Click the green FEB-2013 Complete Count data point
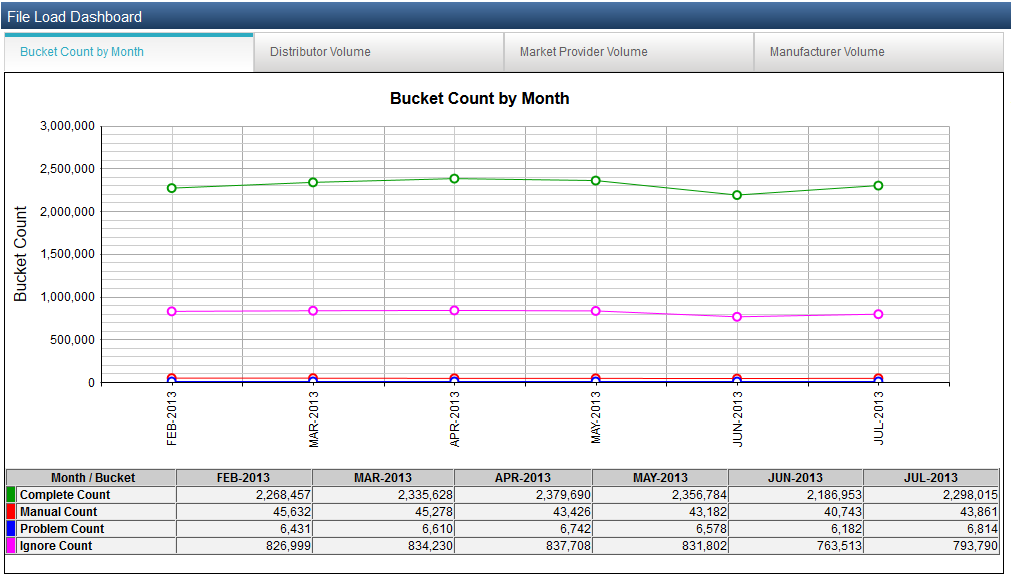 click(x=172, y=188)
